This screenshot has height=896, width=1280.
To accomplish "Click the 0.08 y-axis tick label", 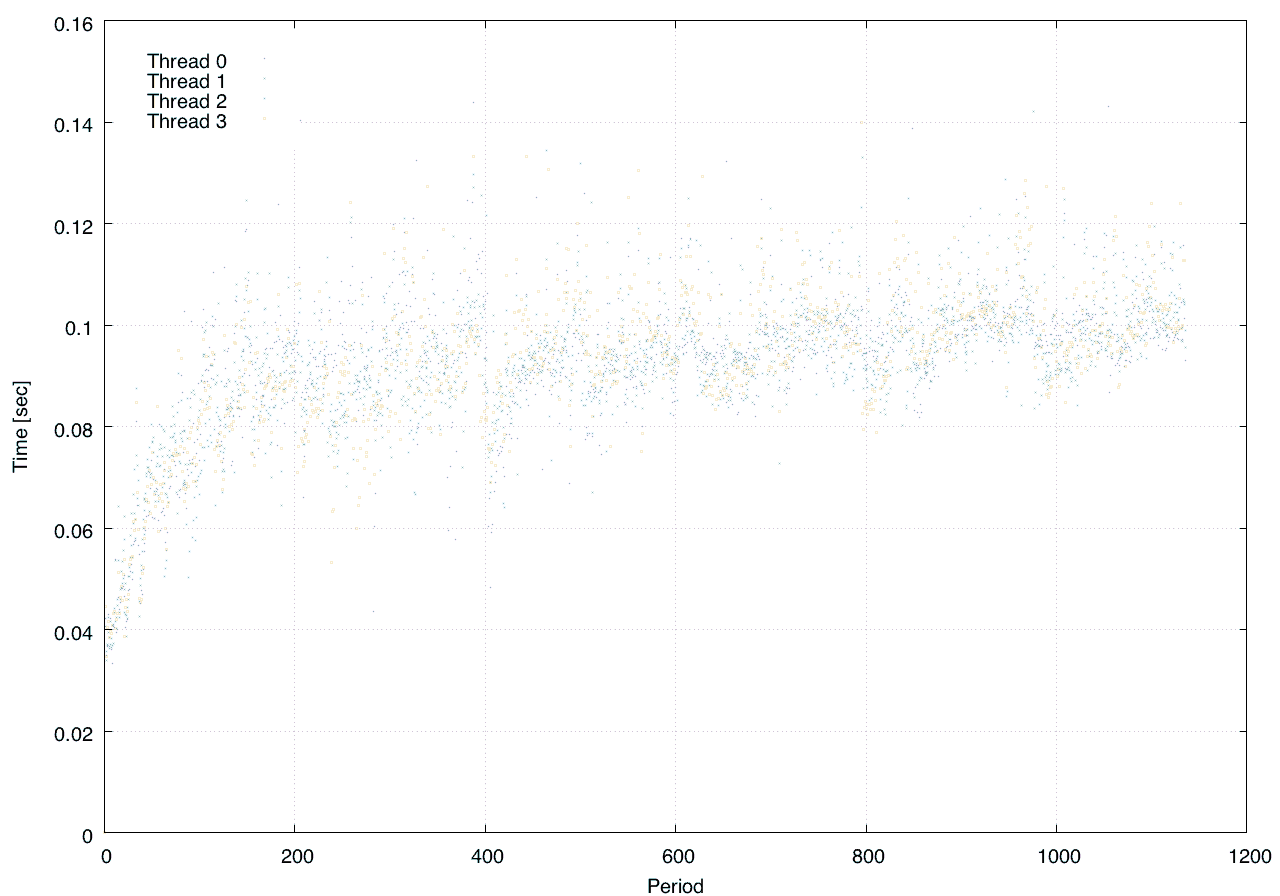I will coord(72,428).
